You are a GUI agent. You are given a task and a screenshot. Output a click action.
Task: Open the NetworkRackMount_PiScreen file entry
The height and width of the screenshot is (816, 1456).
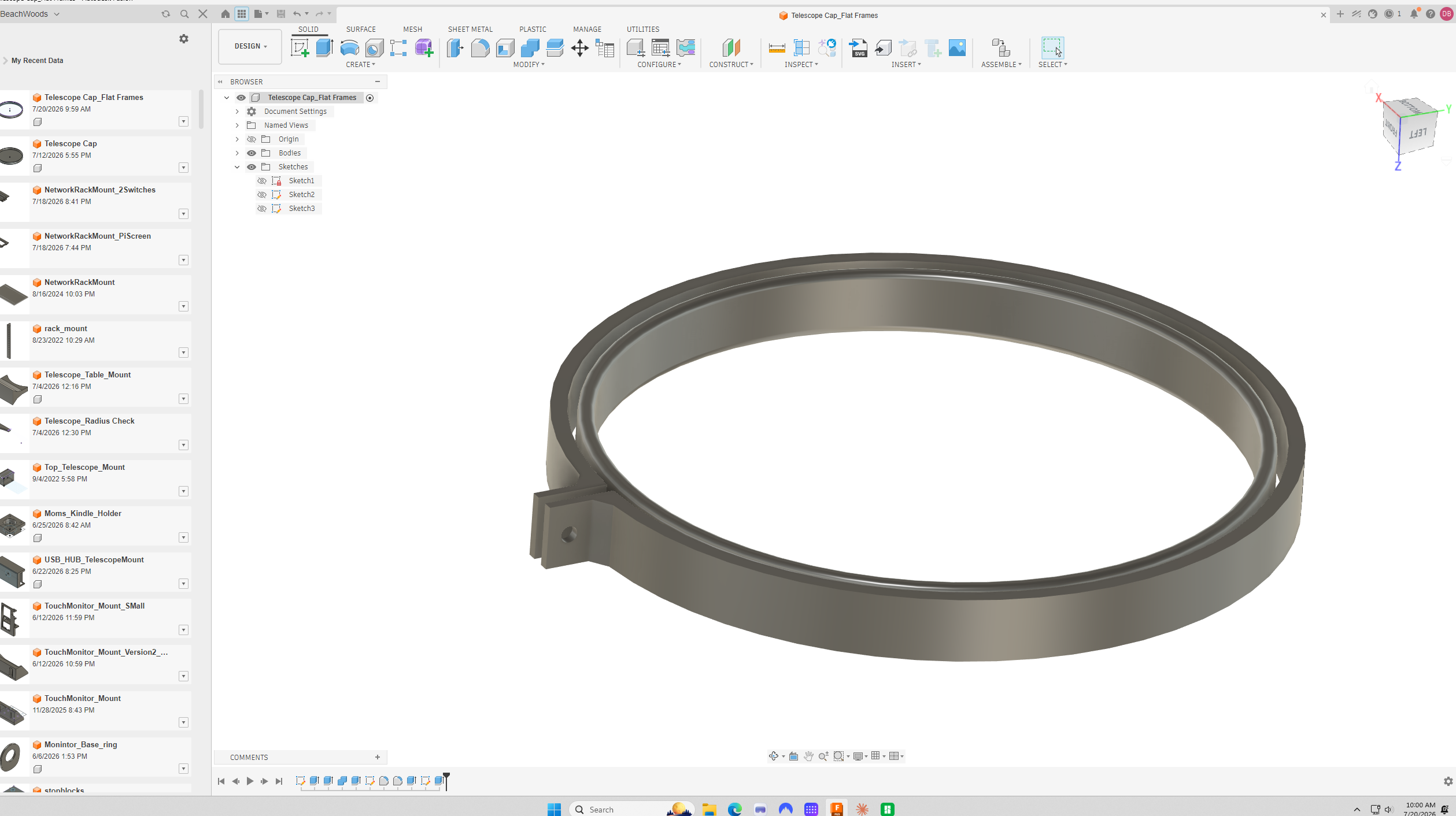click(95, 248)
